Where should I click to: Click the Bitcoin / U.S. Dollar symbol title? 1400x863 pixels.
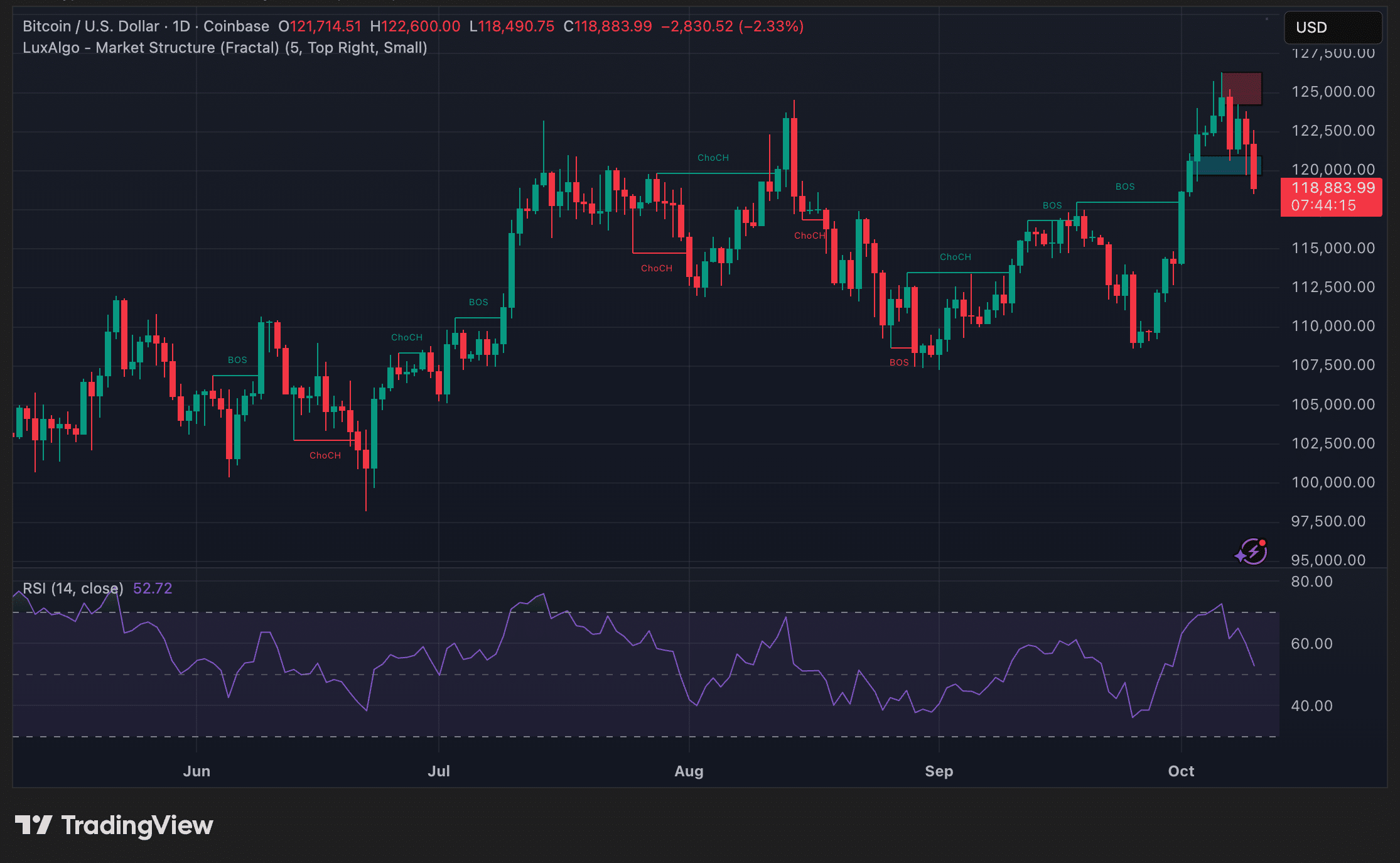(90, 26)
